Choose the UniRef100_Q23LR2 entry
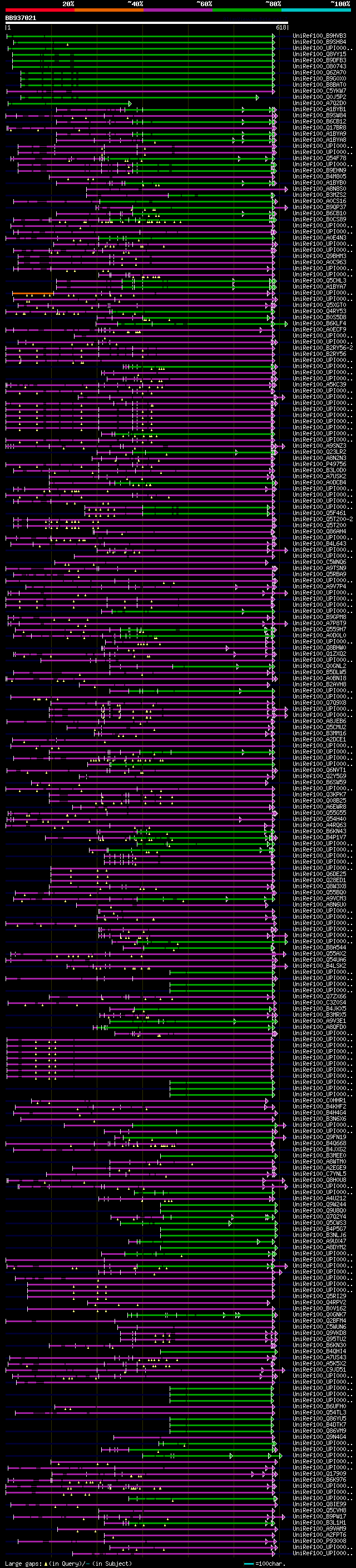Screen dimensions: 356x1568 [x=319, y=452]
